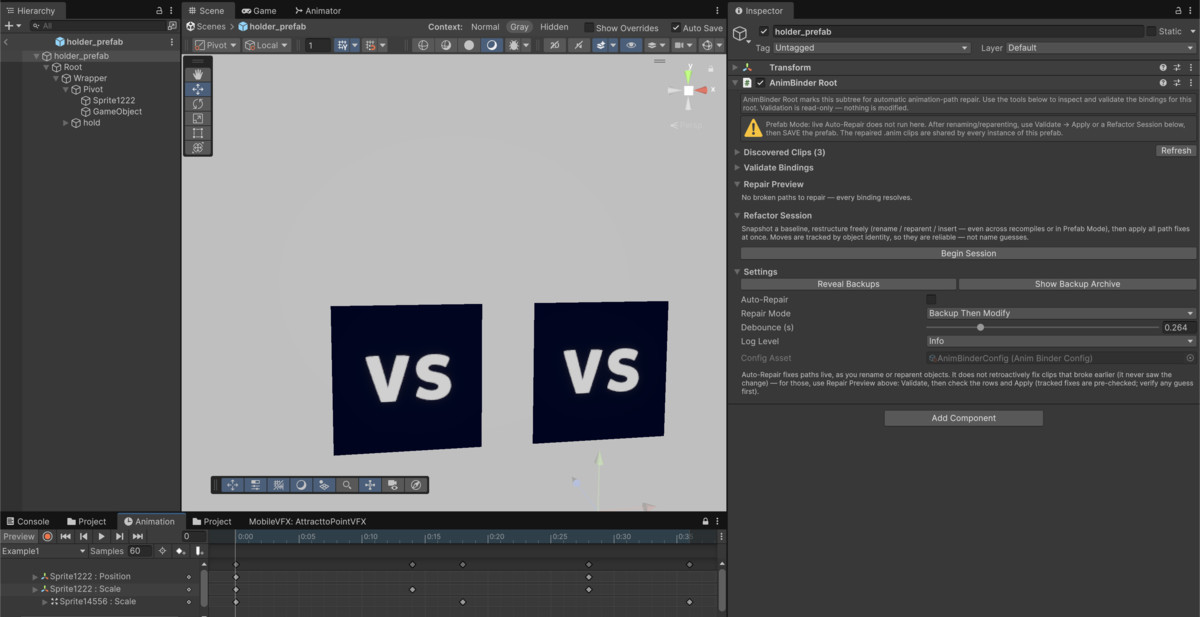
Task: Toggle the Auto Save checkbox
Action: click(x=676, y=28)
